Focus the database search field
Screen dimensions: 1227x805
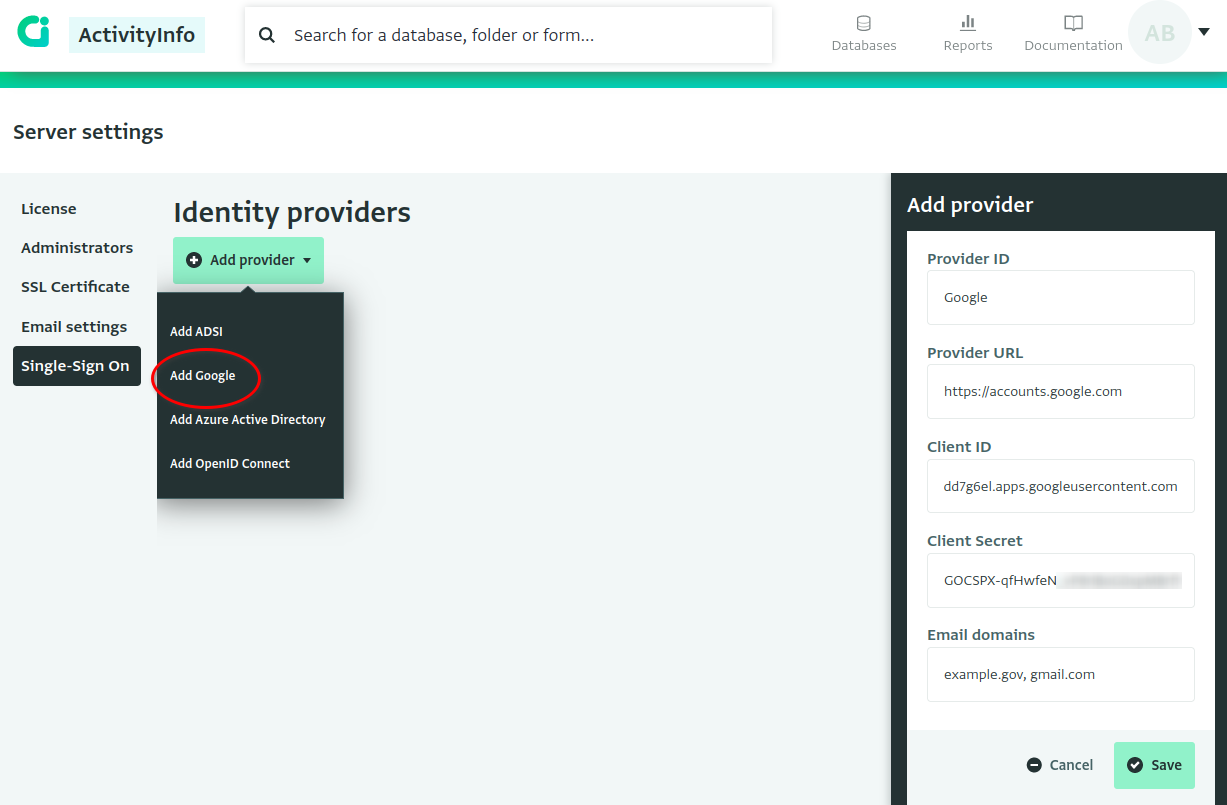point(508,35)
